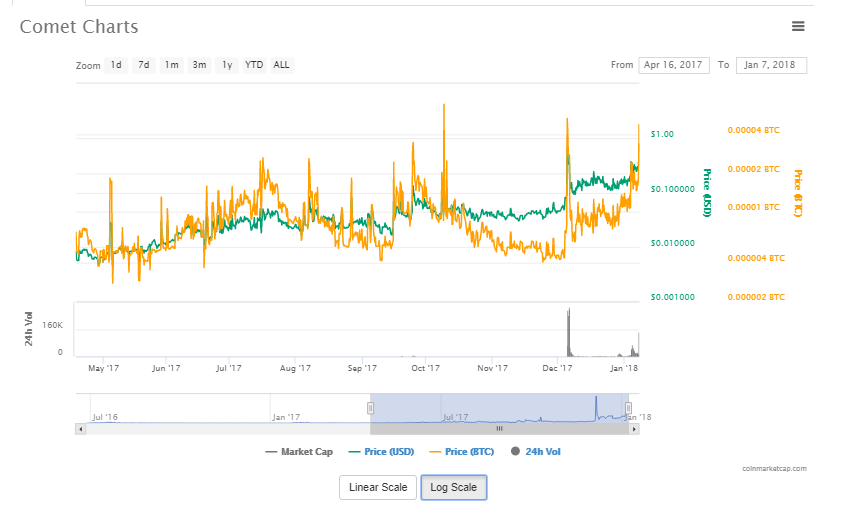Open the chart hamburger menu
The image size is (846, 532).
point(798,26)
